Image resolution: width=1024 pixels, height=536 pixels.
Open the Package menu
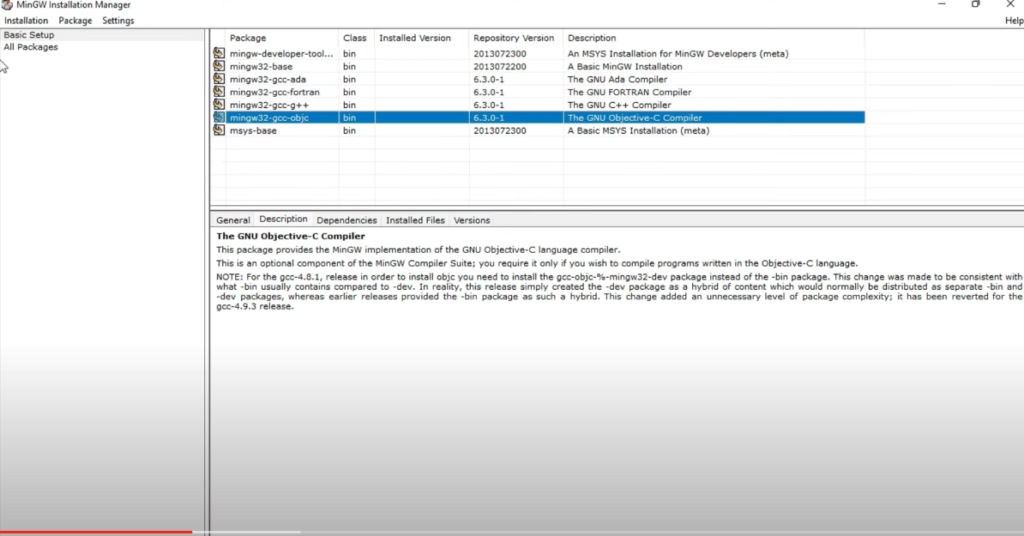point(75,21)
